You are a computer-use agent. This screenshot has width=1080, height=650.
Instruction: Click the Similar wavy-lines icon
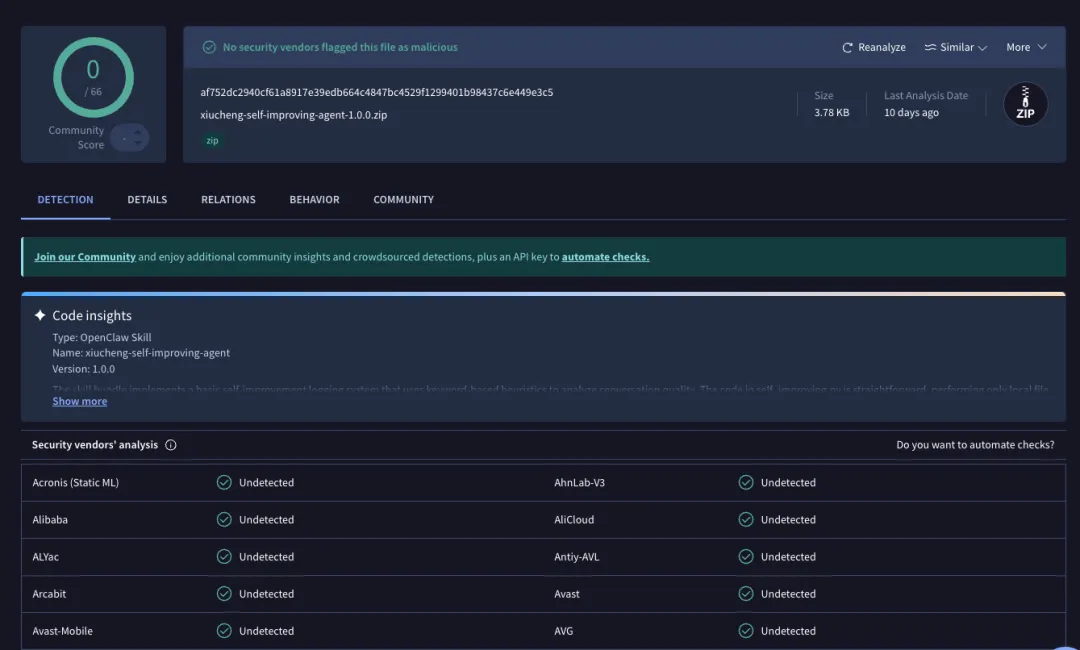[930, 48]
